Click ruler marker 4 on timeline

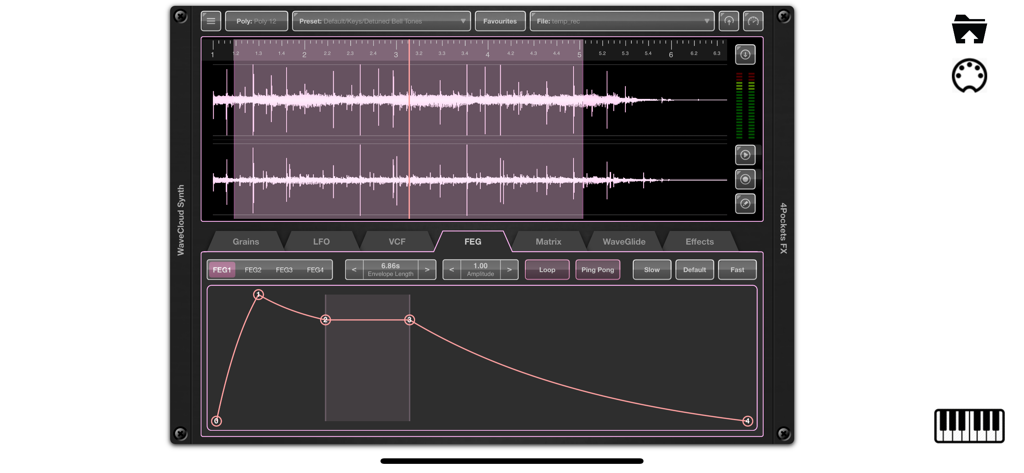pyautogui.click(x=487, y=56)
